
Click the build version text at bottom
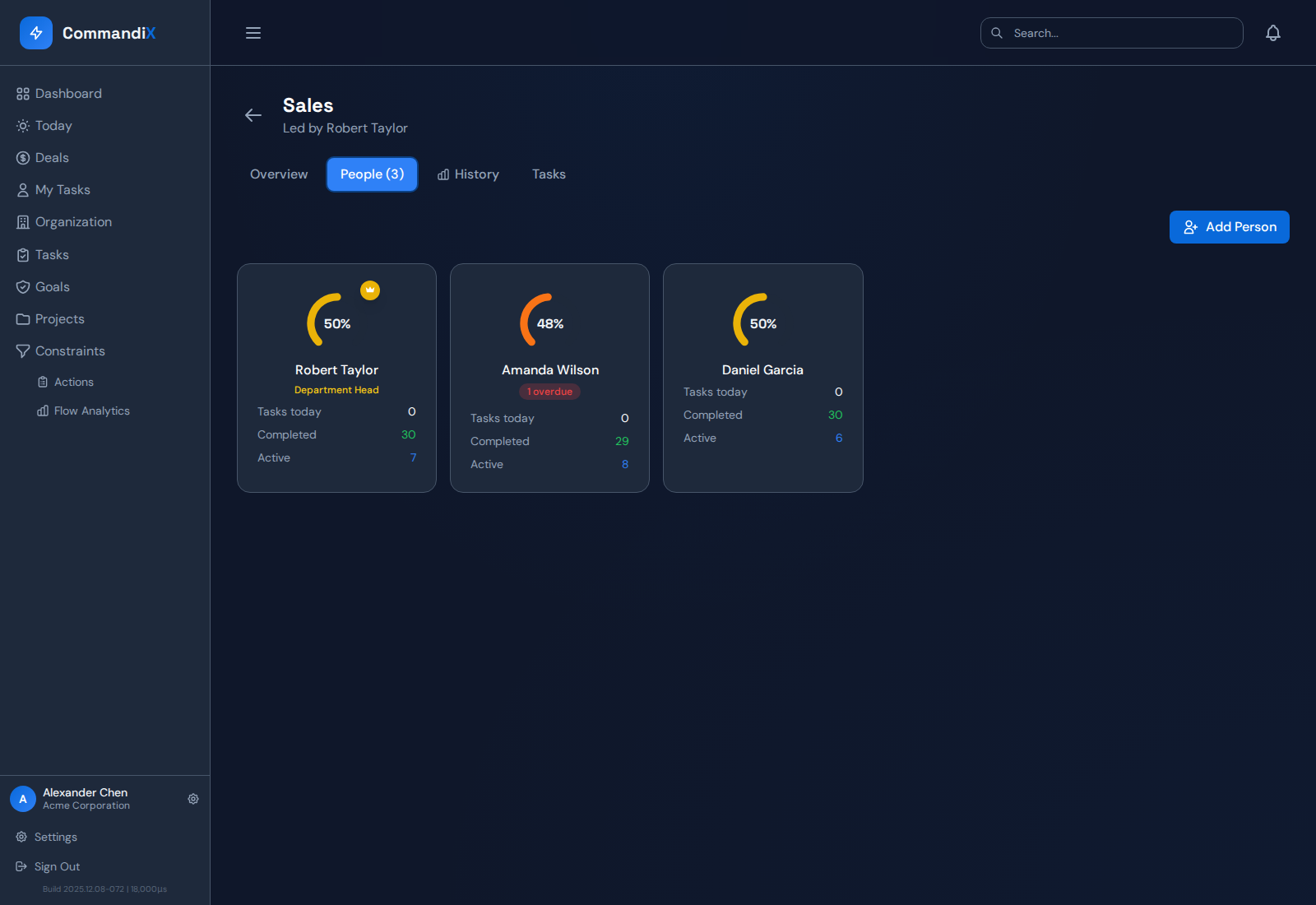[104, 889]
